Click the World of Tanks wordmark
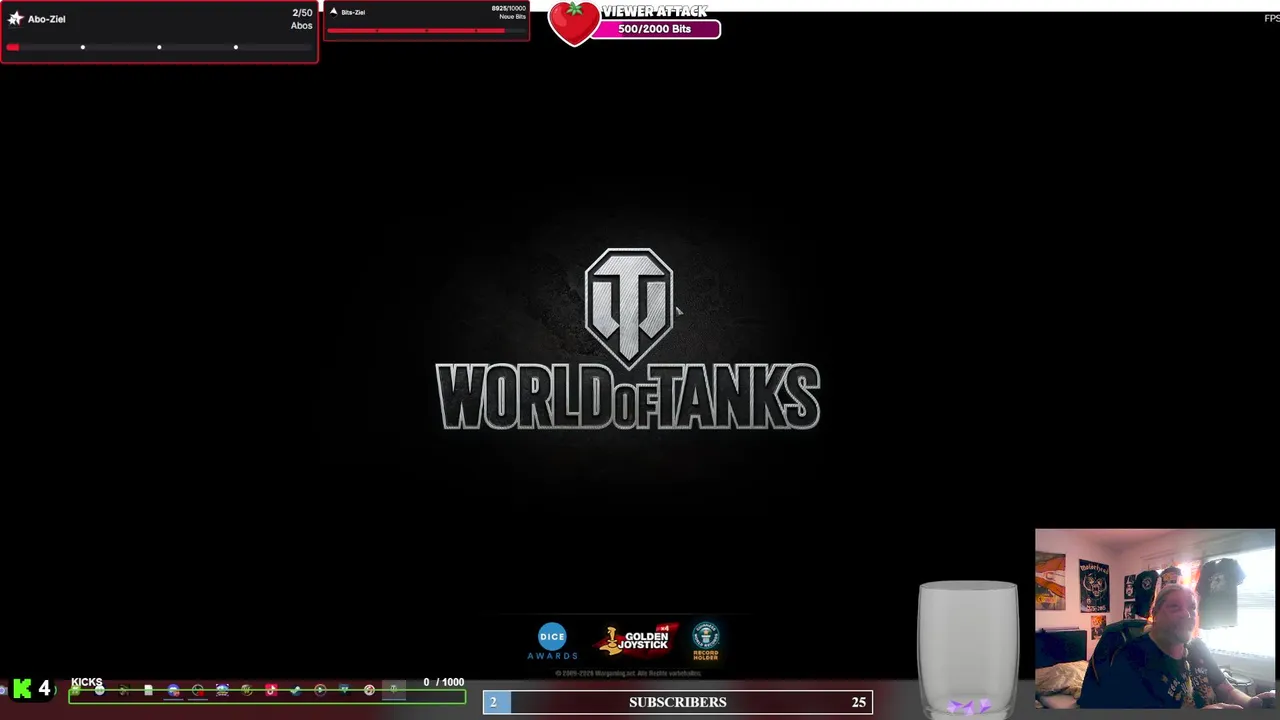Screen dimensions: 1280x720 628,397
